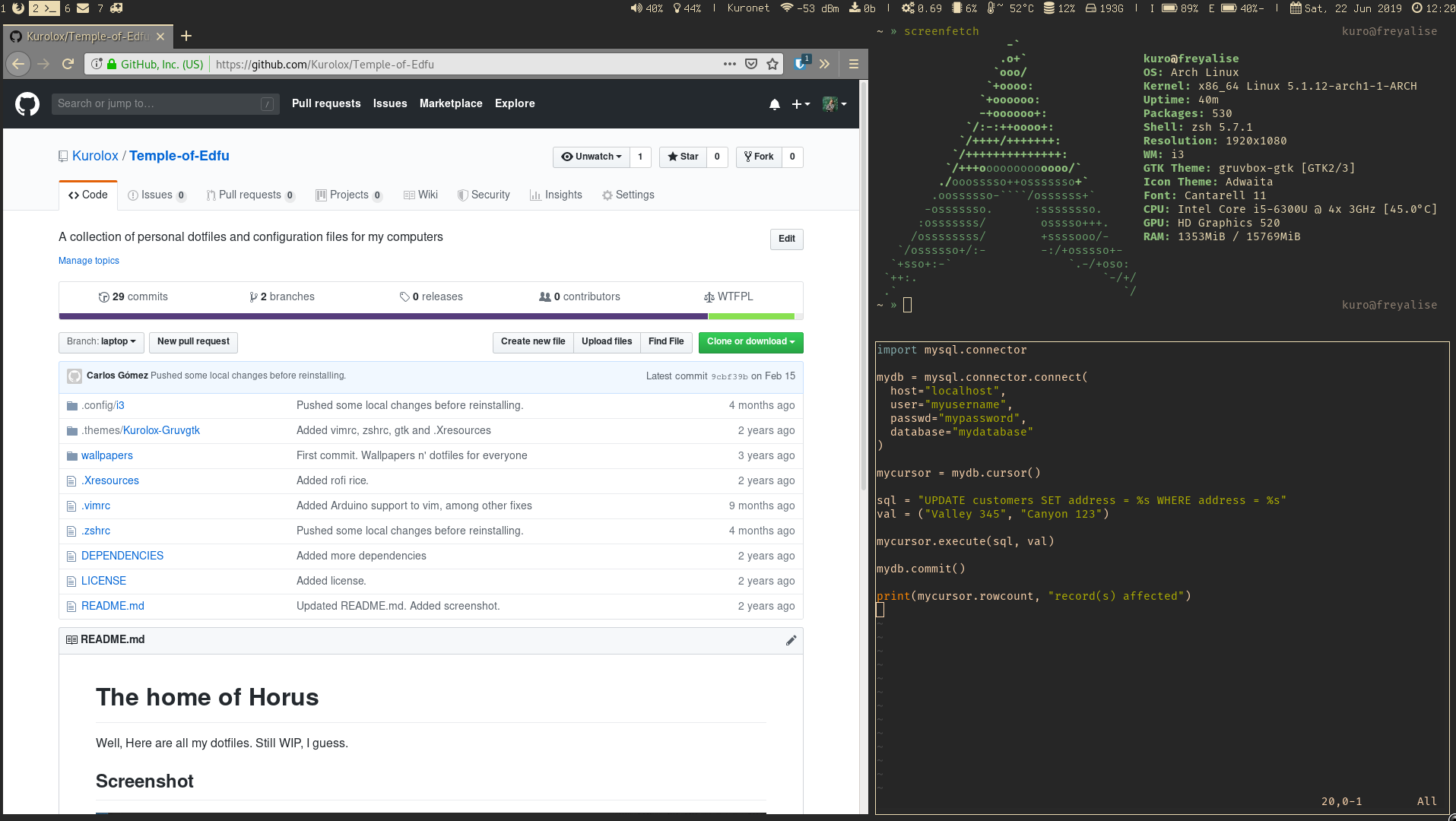1456x821 pixels.
Task: Click the star count number 0
Action: point(717,157)
